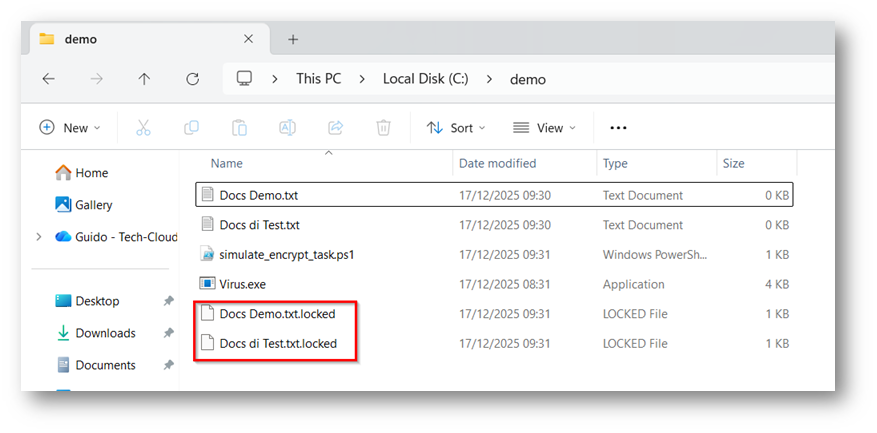Expand the Guido - Tech-Cloud tree node
This screenshot has width=877, height=433.
coord(39,237)
